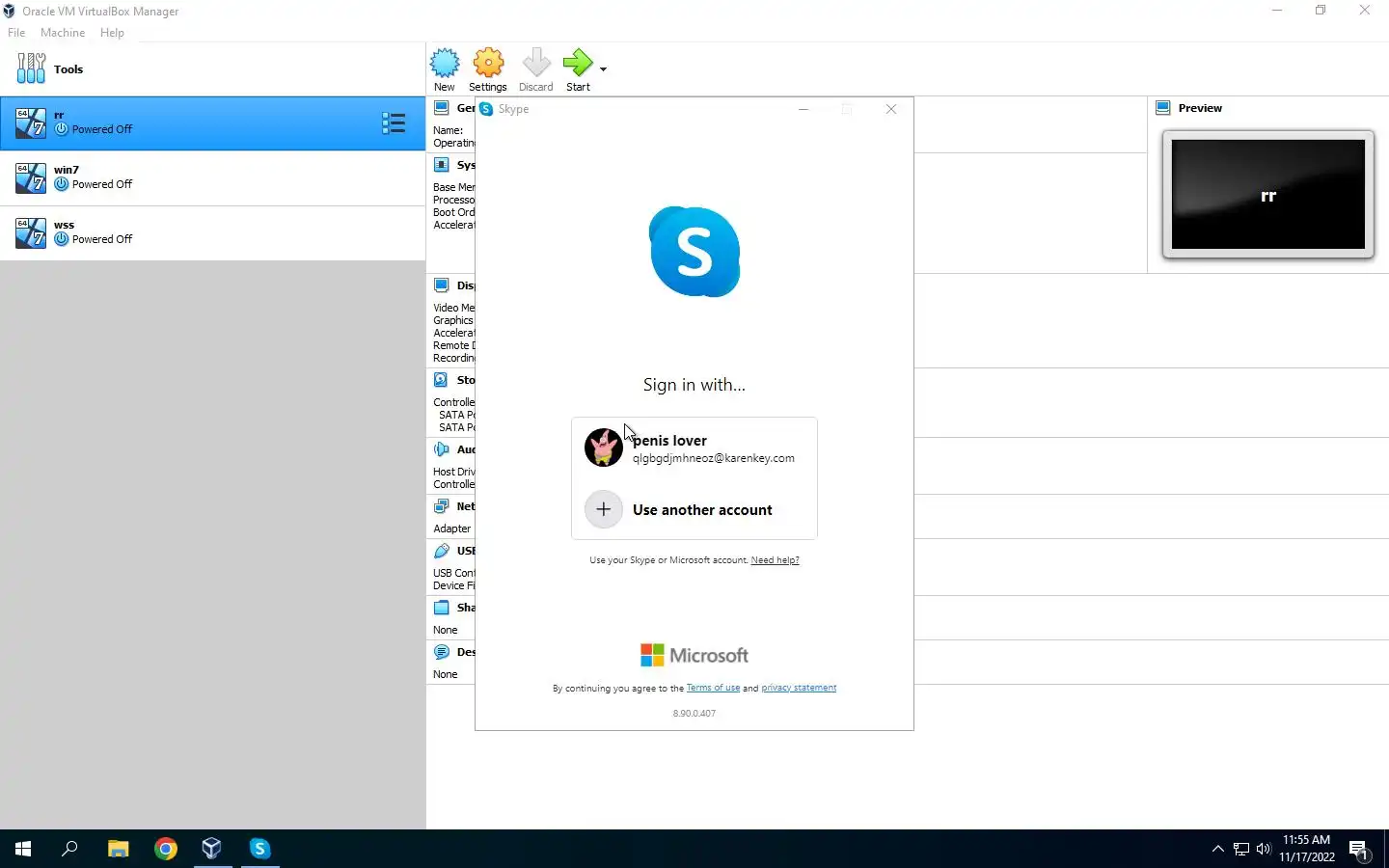Open the volume tray icon
The height and width of the screenshot is (868, 1389).
(x=1264, y=849)
